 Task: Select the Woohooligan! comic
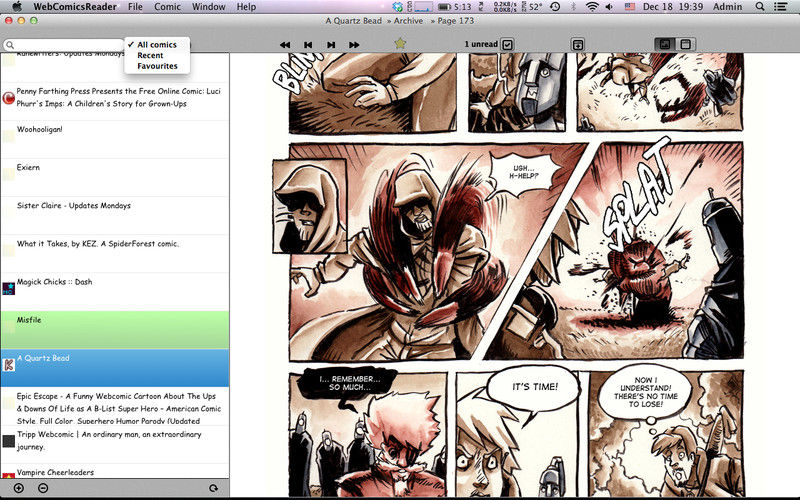tap(115, 140)
